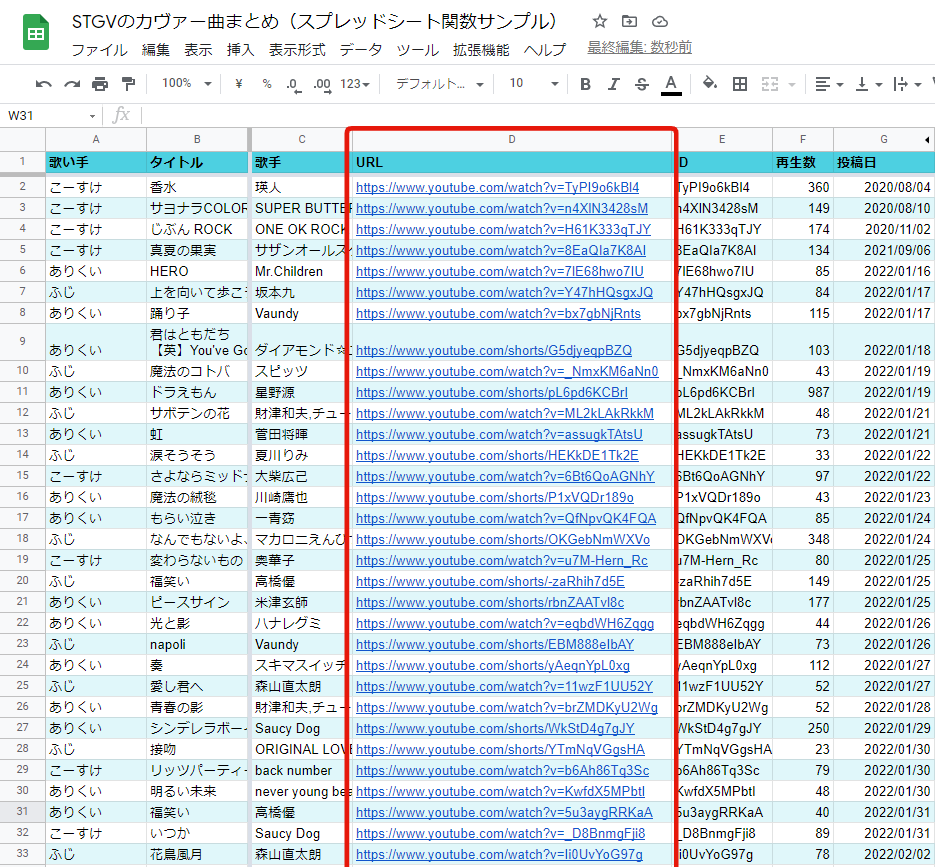The height and width of the screenshot is (867, 935).
Task: Open the Google Sheets home icon
Action: [x=36, y=33]
